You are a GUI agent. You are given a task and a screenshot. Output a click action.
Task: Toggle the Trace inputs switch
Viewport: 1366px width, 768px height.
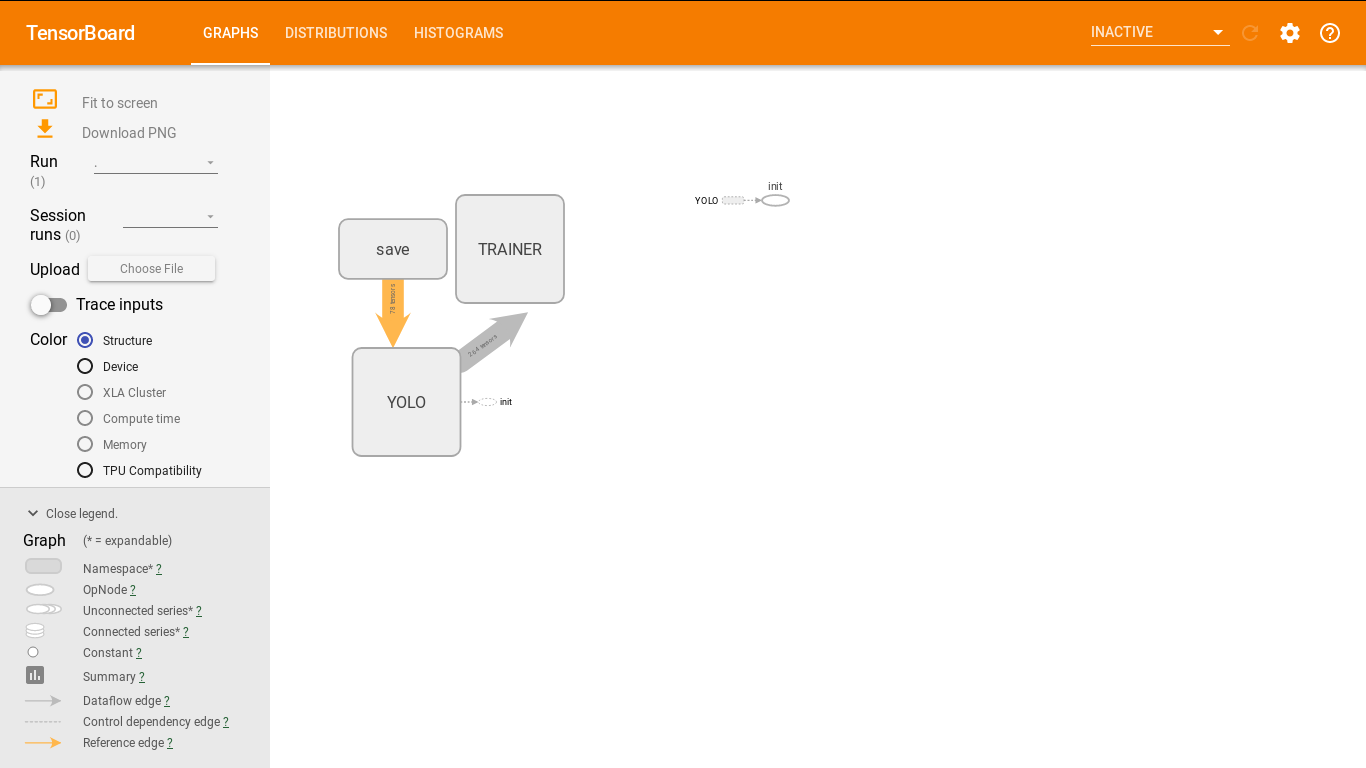coord(49,305)
